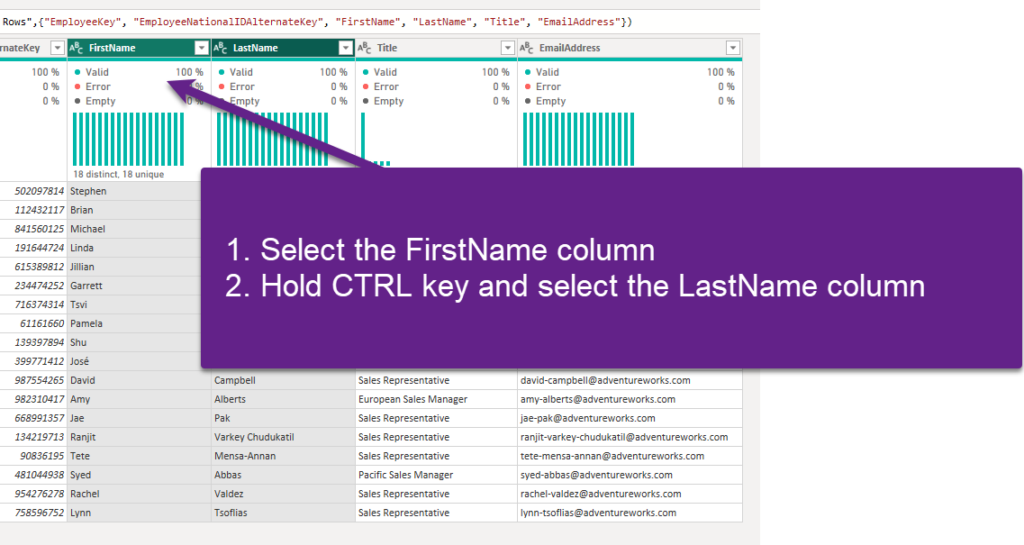Click the LastName column ABC type icon
Image resolution: width=1024 pixels, height=545 pixels.
pyautogui.click(x=222, y=48)
